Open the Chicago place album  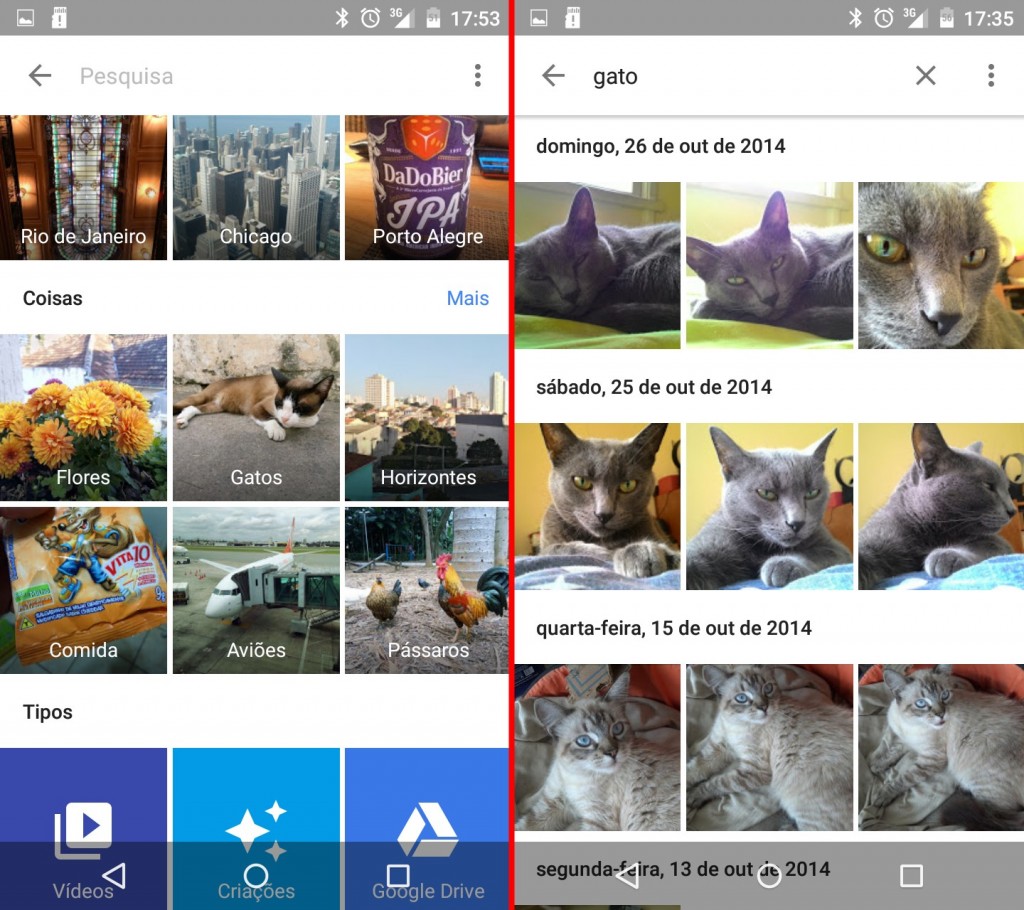click(256, 187)
